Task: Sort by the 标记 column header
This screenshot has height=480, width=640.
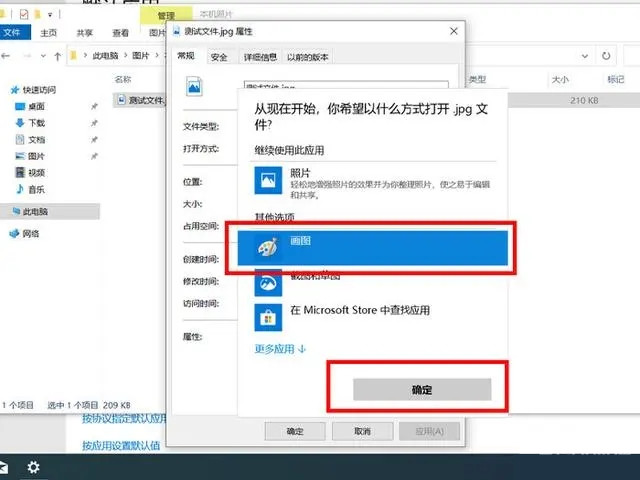Action: (616, 79)
